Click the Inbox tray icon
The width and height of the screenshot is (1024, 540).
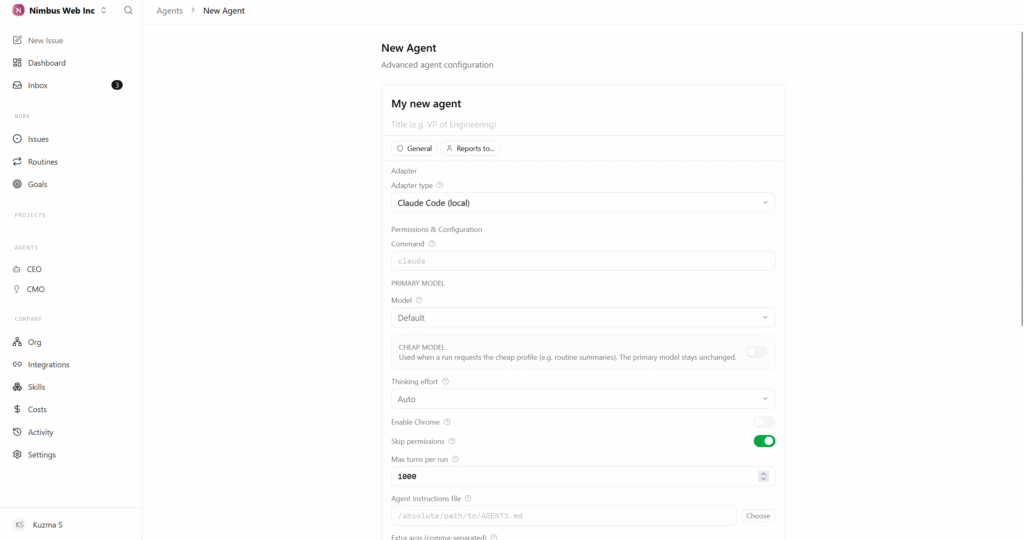click(x=17, y=85)
